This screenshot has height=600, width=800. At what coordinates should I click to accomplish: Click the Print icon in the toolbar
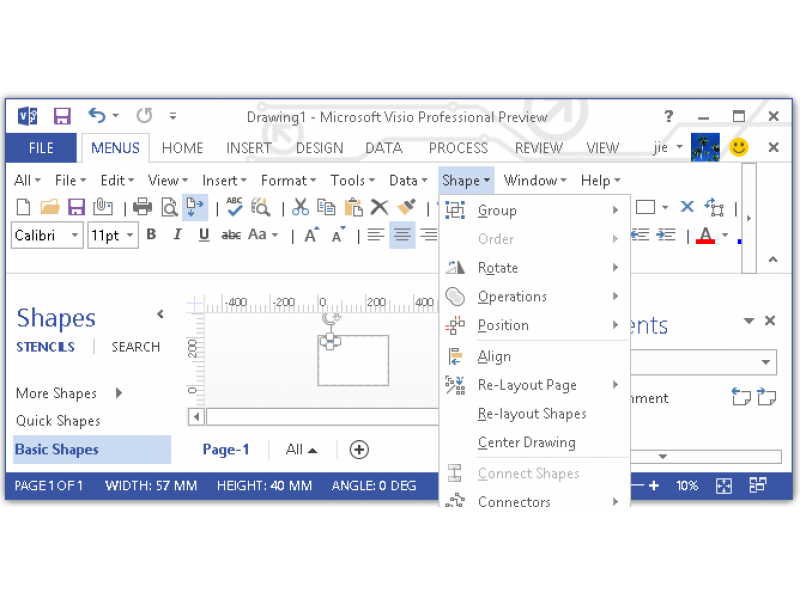coord(142,207)
